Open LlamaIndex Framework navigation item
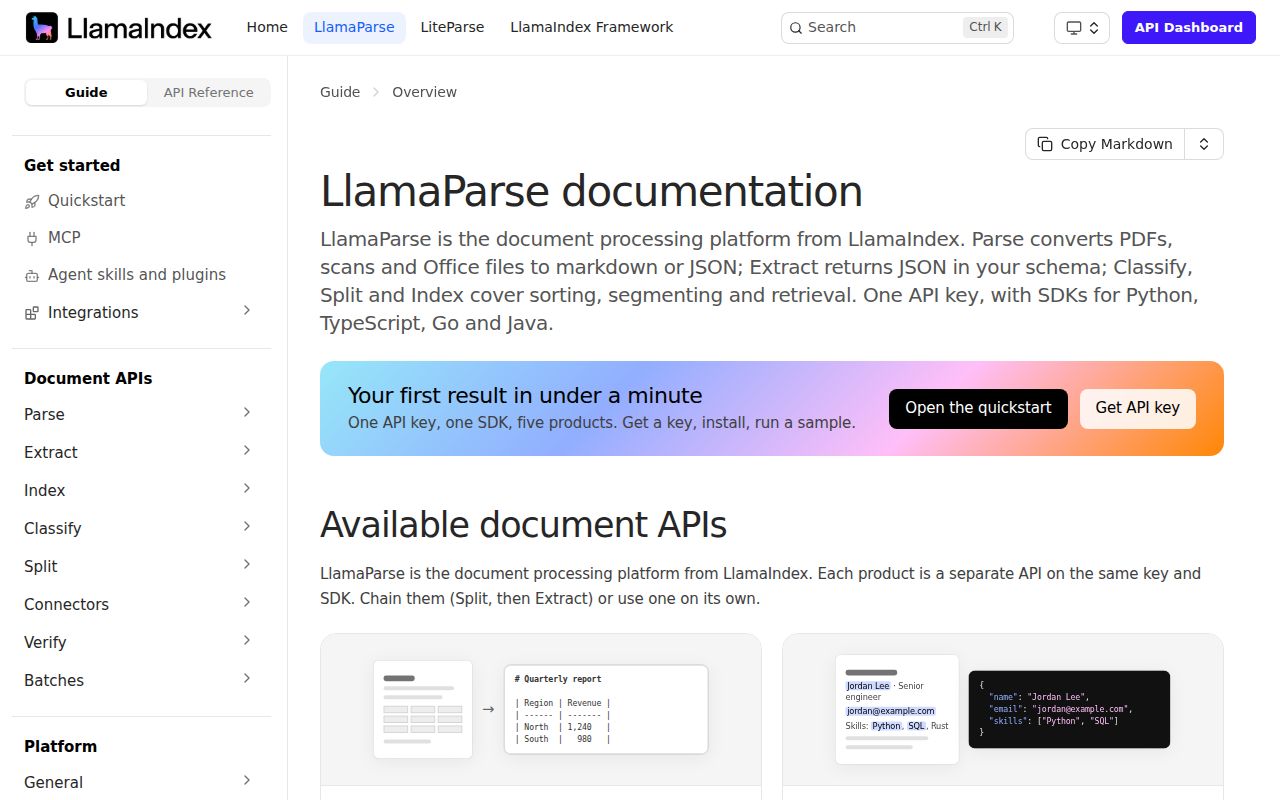The image size is (1280, 800). click(x=592, y=28)
